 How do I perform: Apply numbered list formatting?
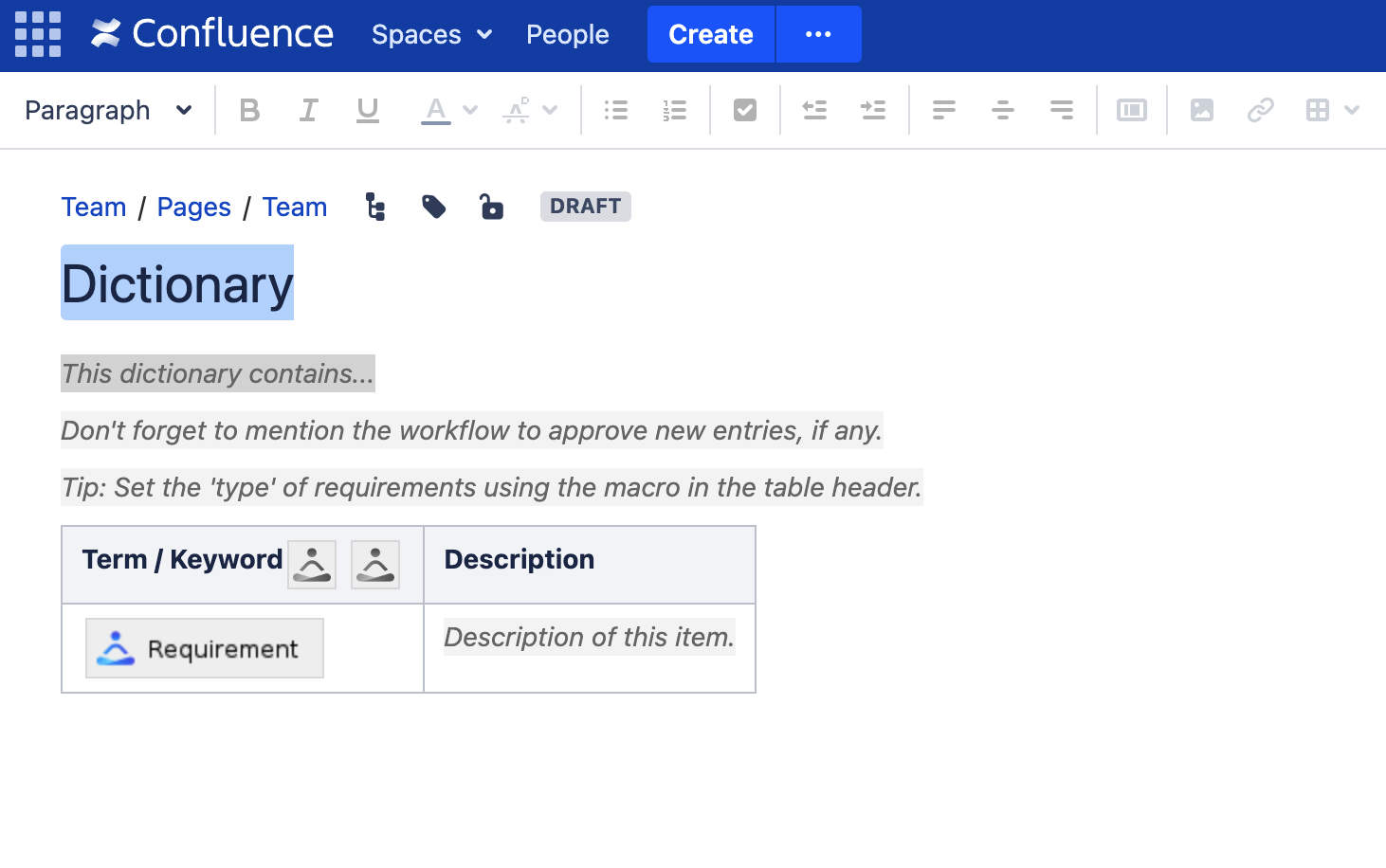(674, 110)
